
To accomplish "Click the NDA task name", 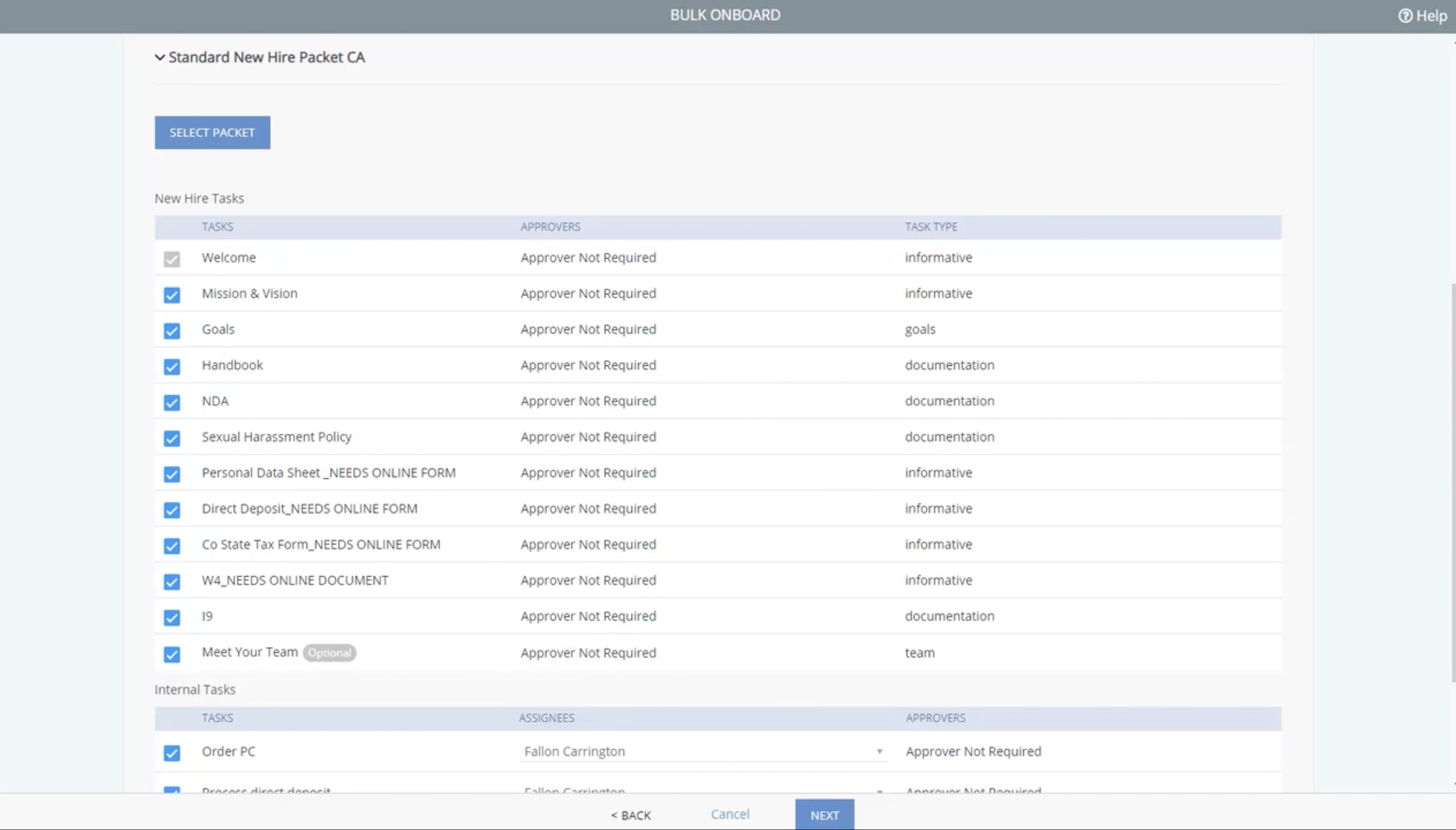I will point(215,401).
